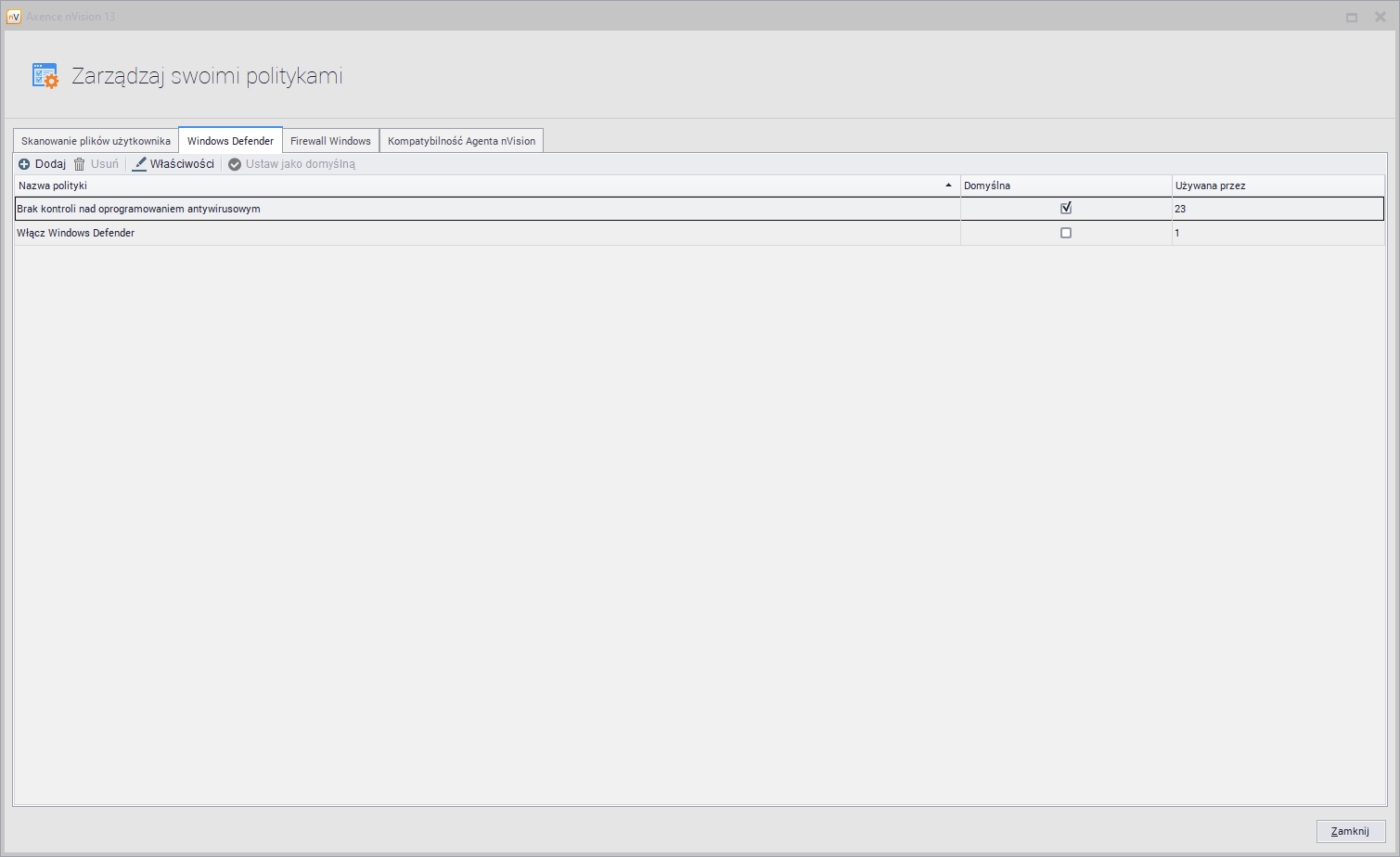1400x857 pixels.
Task: Click the Dodaj plus icon
Action: click(x=24, y=164)
